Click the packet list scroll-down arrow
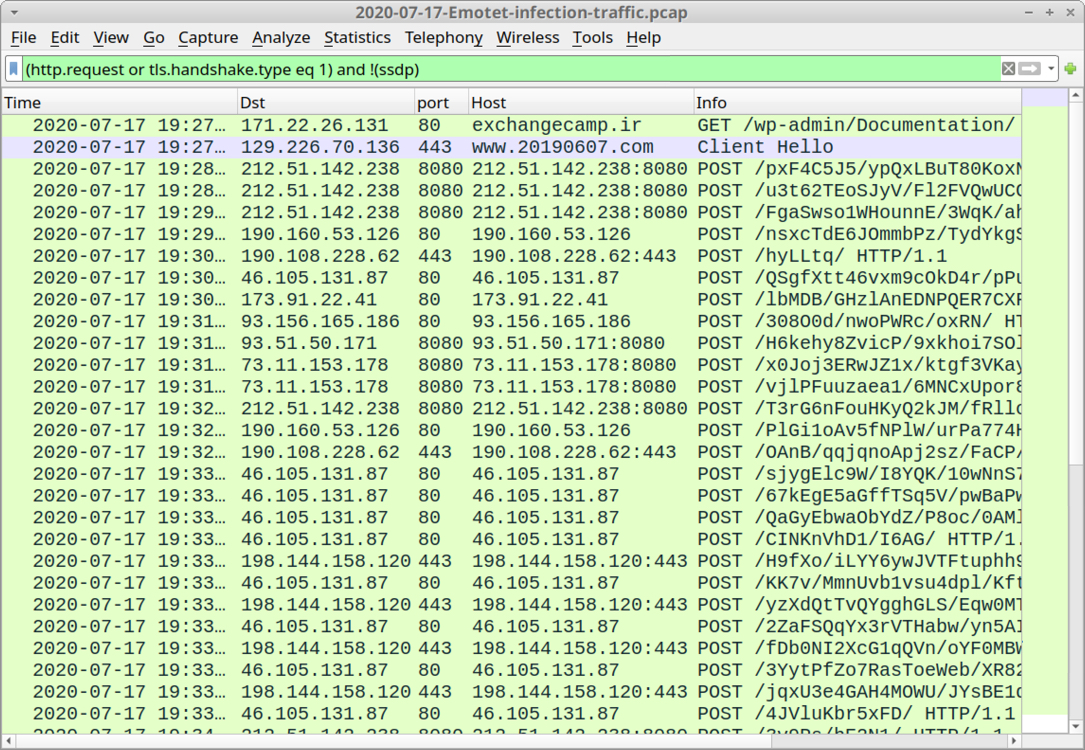Image resolution: width=1085 pixels, height=750 pixels. coord(1076,726)
